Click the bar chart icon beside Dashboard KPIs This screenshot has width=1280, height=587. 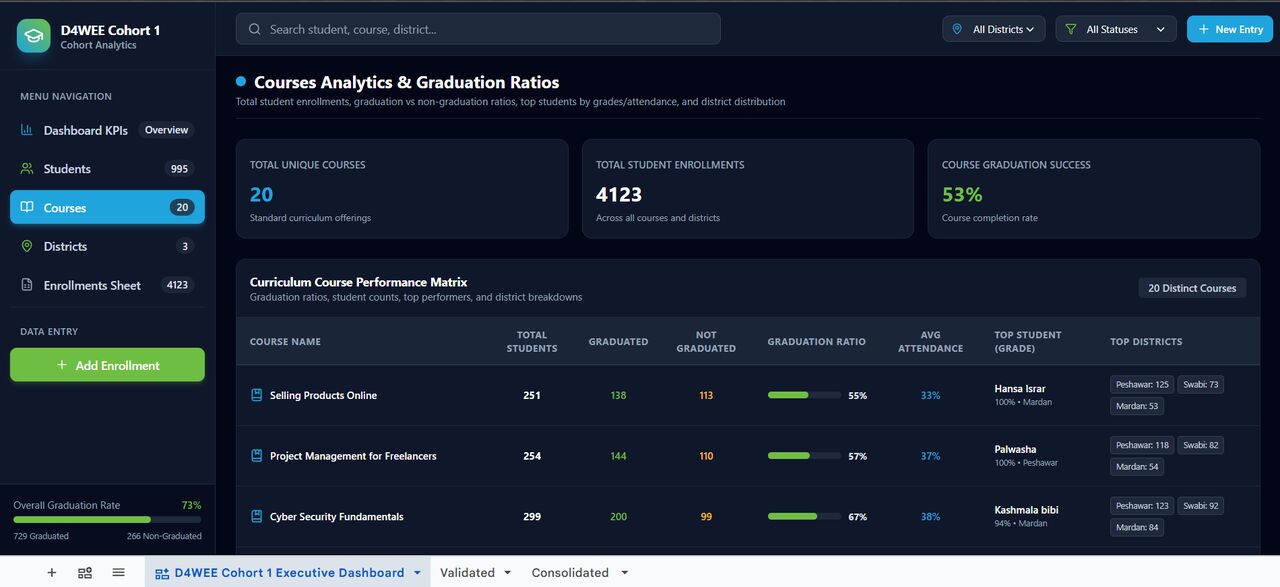coord(27,130)
